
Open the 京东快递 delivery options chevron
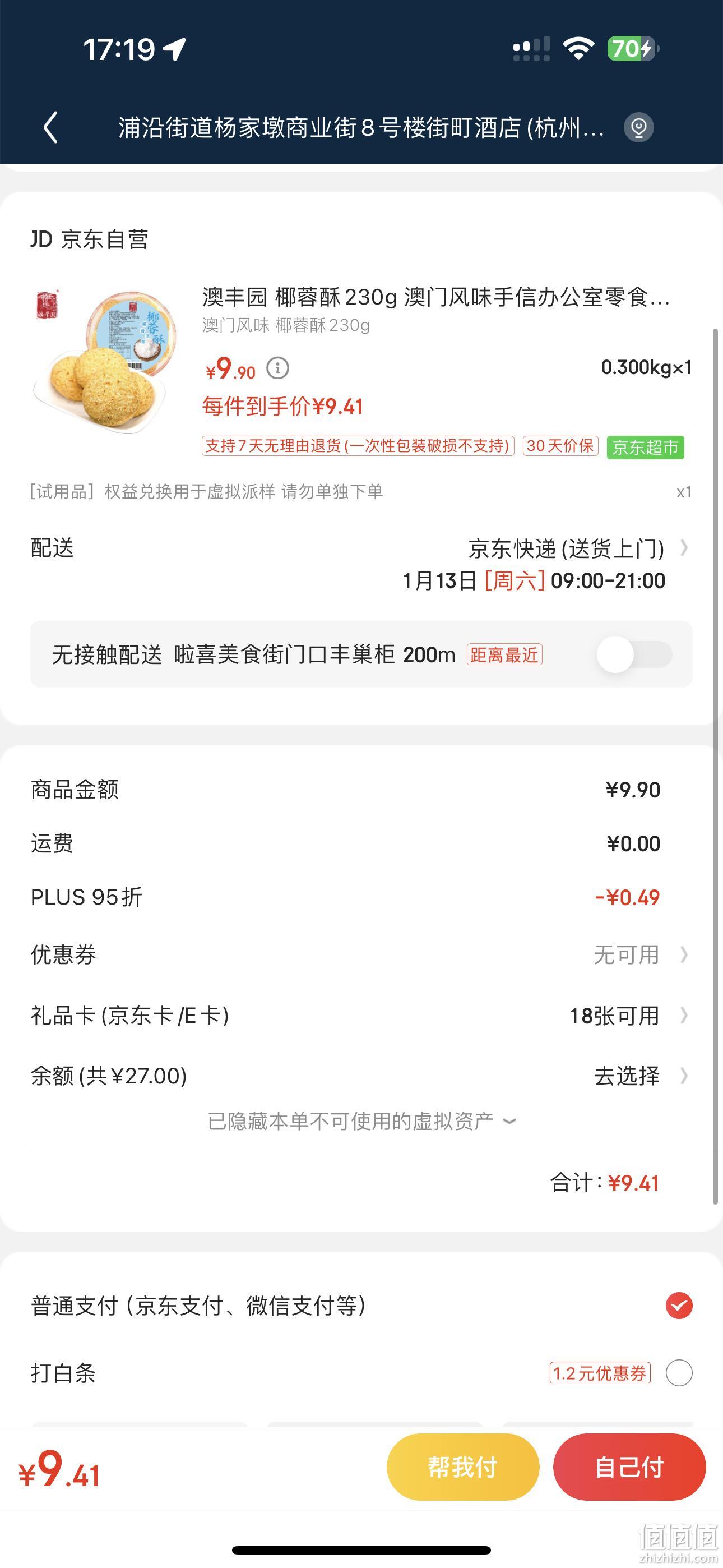(684, 548)
